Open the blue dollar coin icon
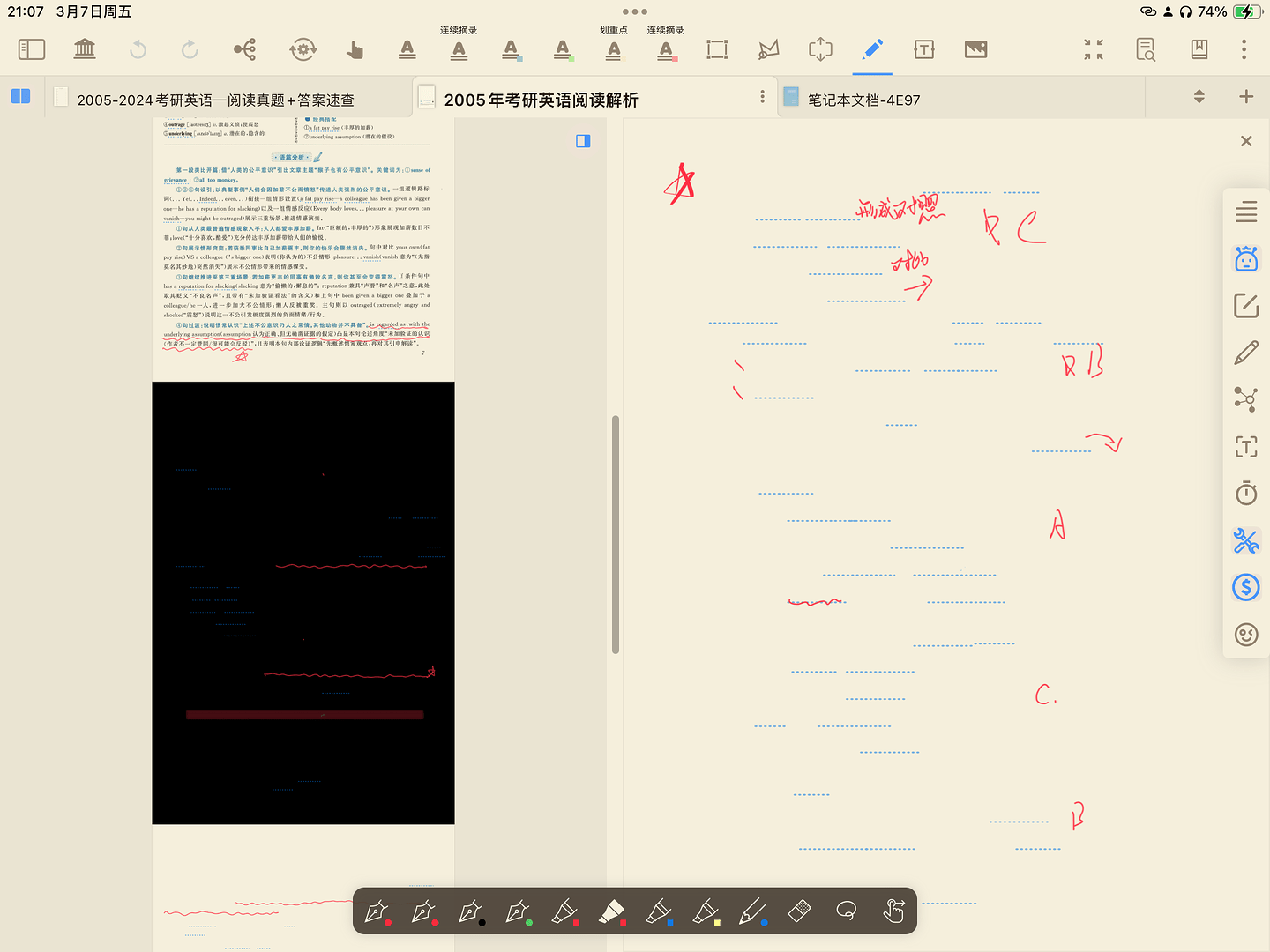The image size is (1270, 952). 1246,587
